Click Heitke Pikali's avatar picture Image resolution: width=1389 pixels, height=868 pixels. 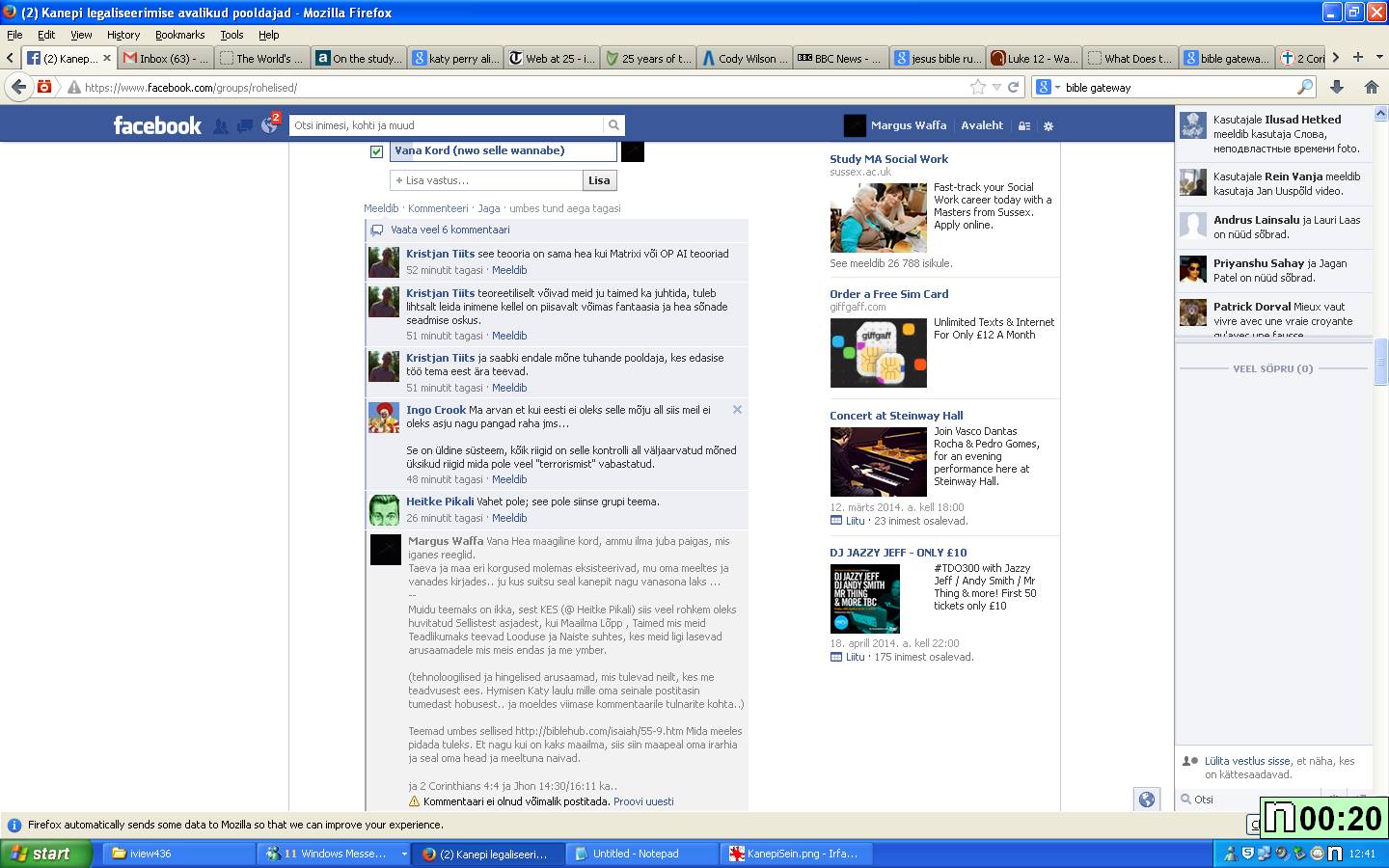click(x=384, y=509)
